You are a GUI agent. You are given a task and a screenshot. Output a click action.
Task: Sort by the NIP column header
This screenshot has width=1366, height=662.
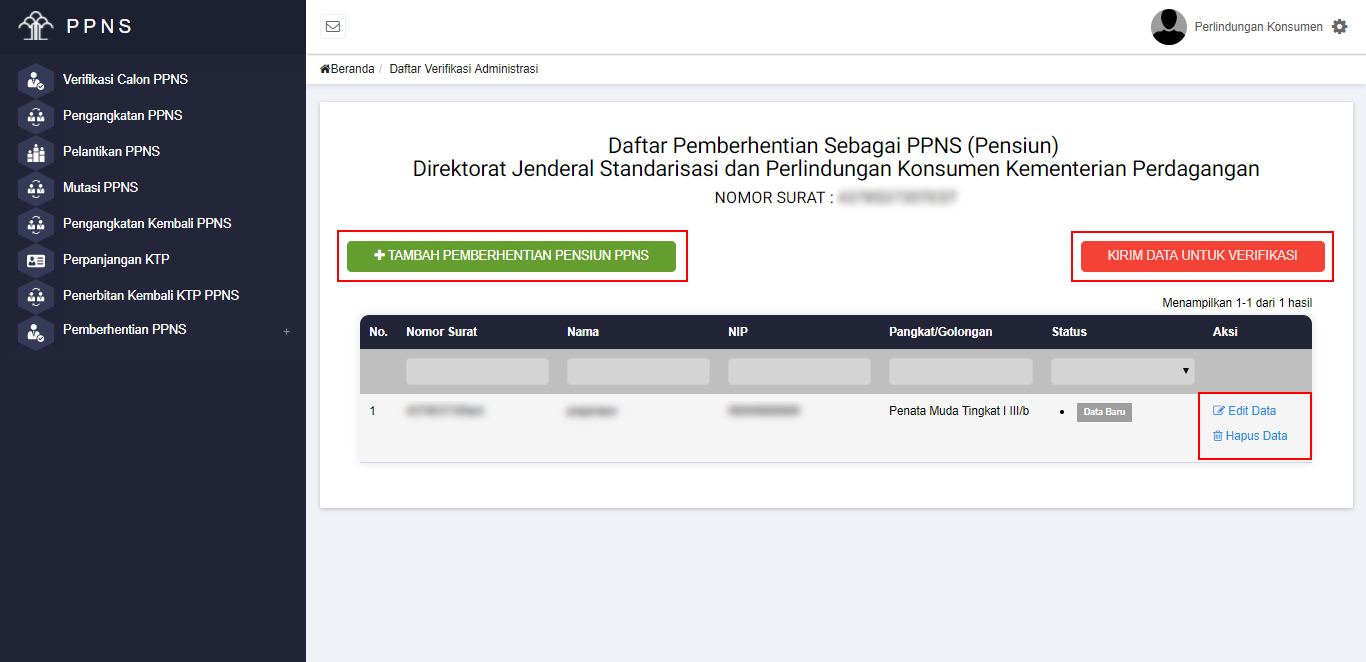click(x=737, y=332)
